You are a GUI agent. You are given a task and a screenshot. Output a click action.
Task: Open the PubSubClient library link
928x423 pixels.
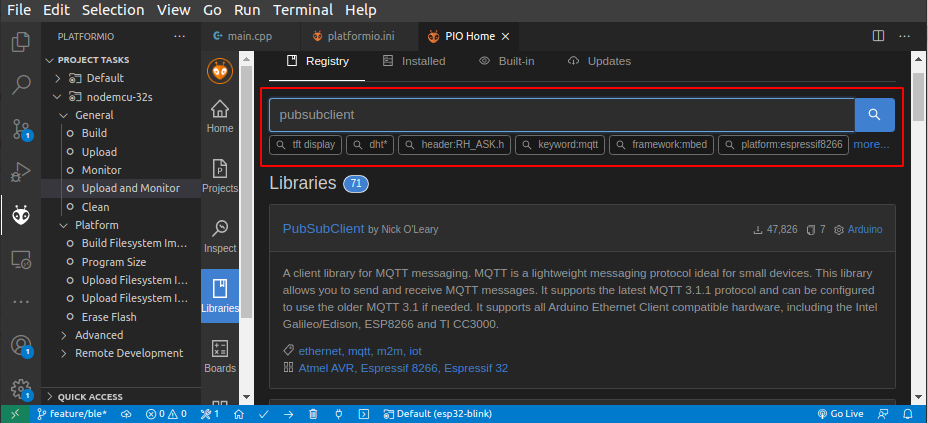[x=323, y=229]
